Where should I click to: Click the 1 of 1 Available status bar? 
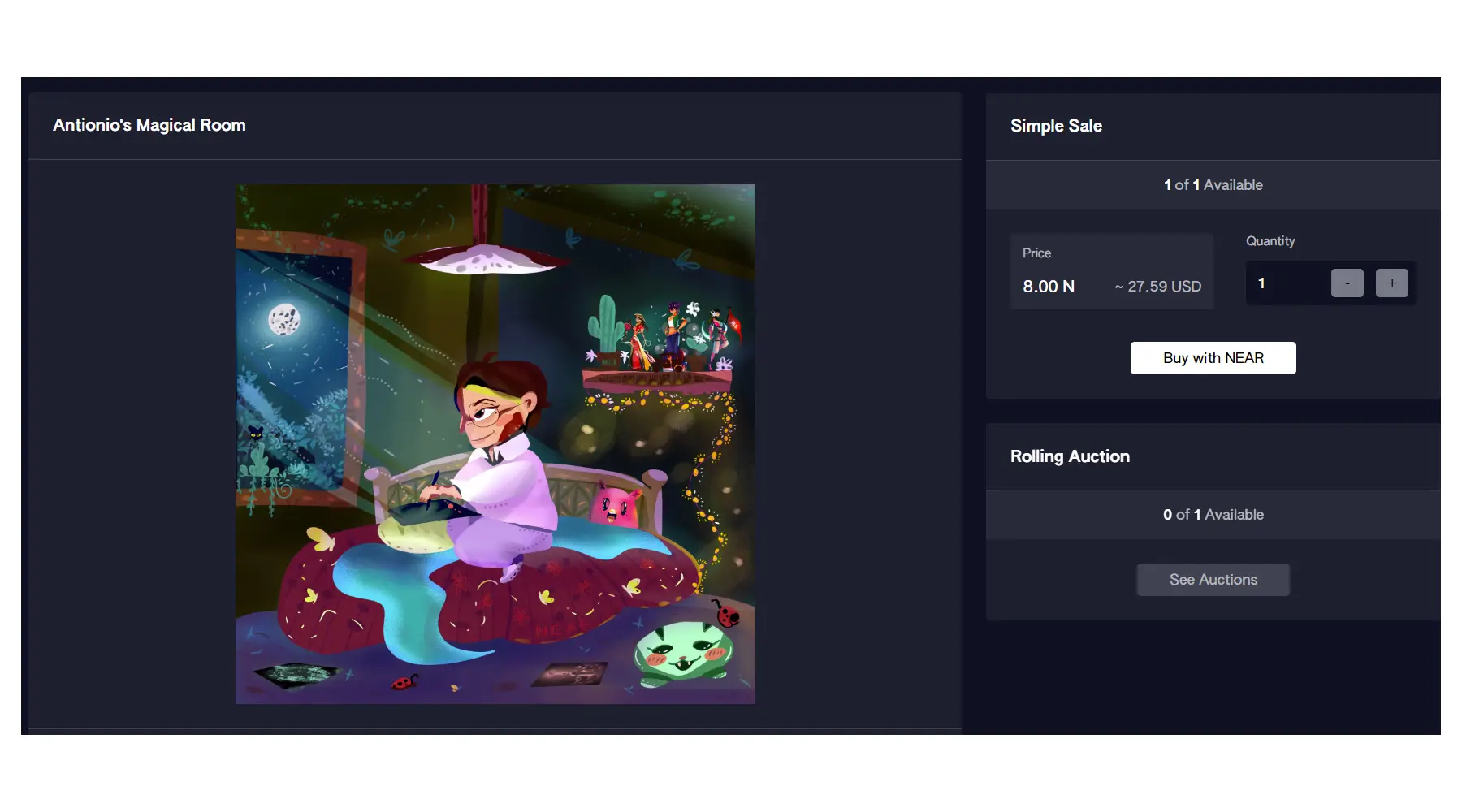click(1213, 185)
